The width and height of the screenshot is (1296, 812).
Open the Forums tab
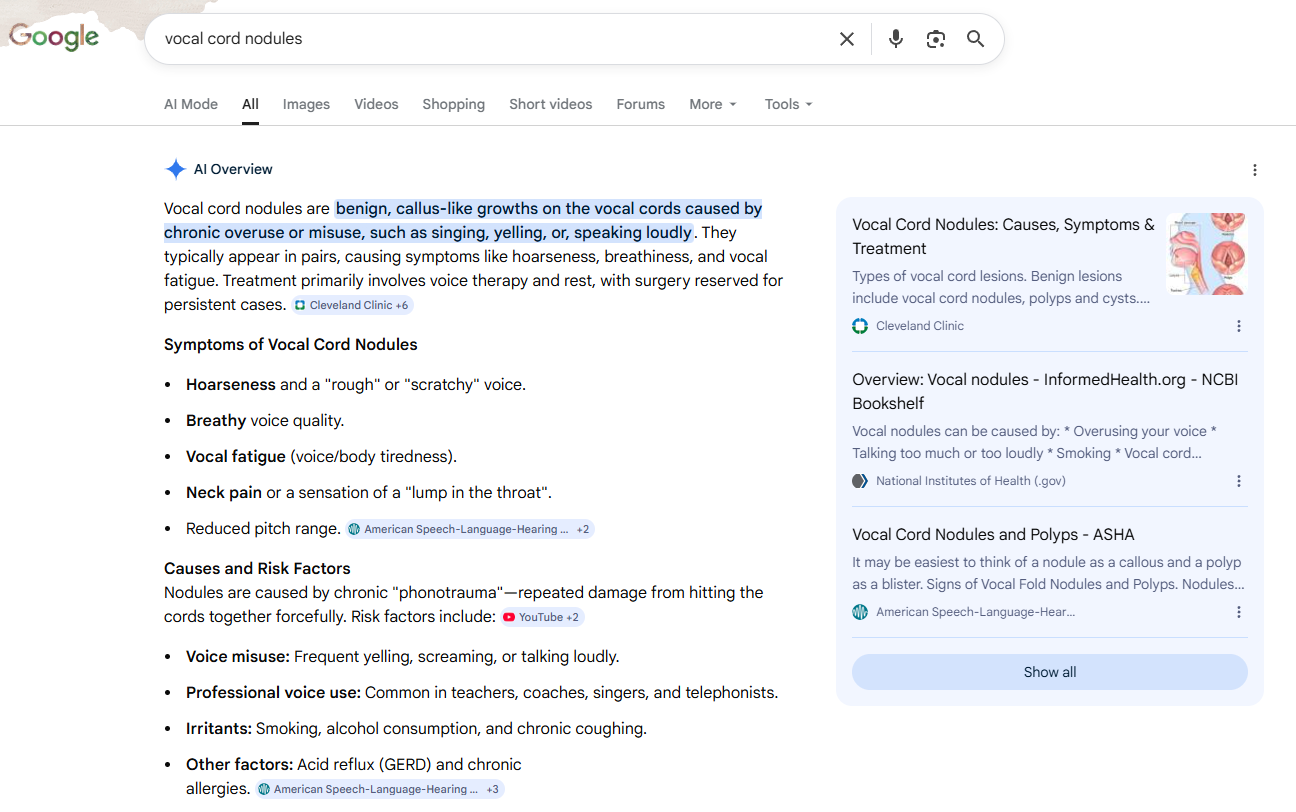pos(641,104)
